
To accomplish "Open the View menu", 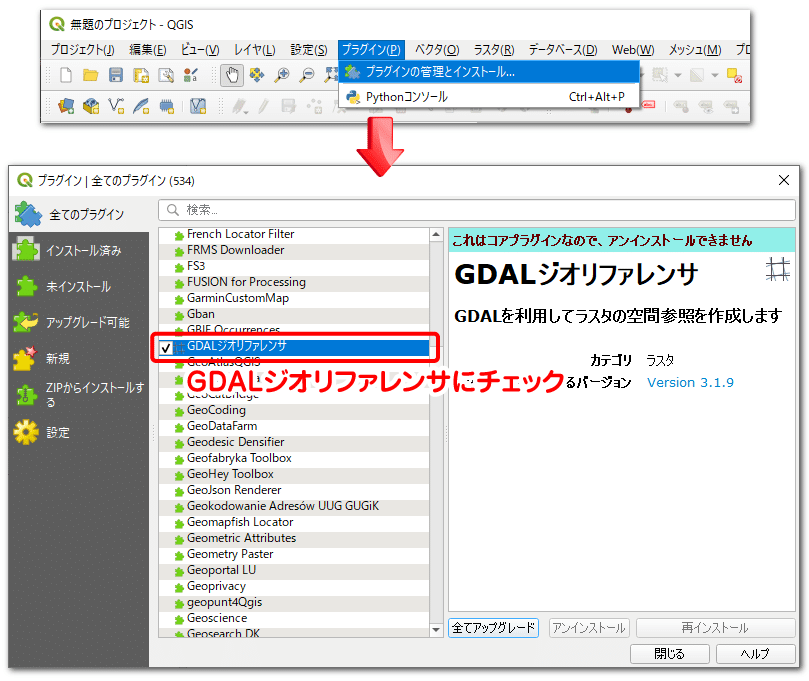I will pyautogui.click(x=200, y=50).
